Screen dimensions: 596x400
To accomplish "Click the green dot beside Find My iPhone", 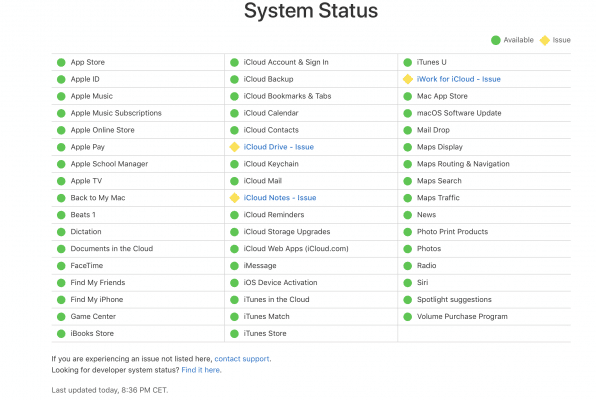I will click(x=61, y=300).
